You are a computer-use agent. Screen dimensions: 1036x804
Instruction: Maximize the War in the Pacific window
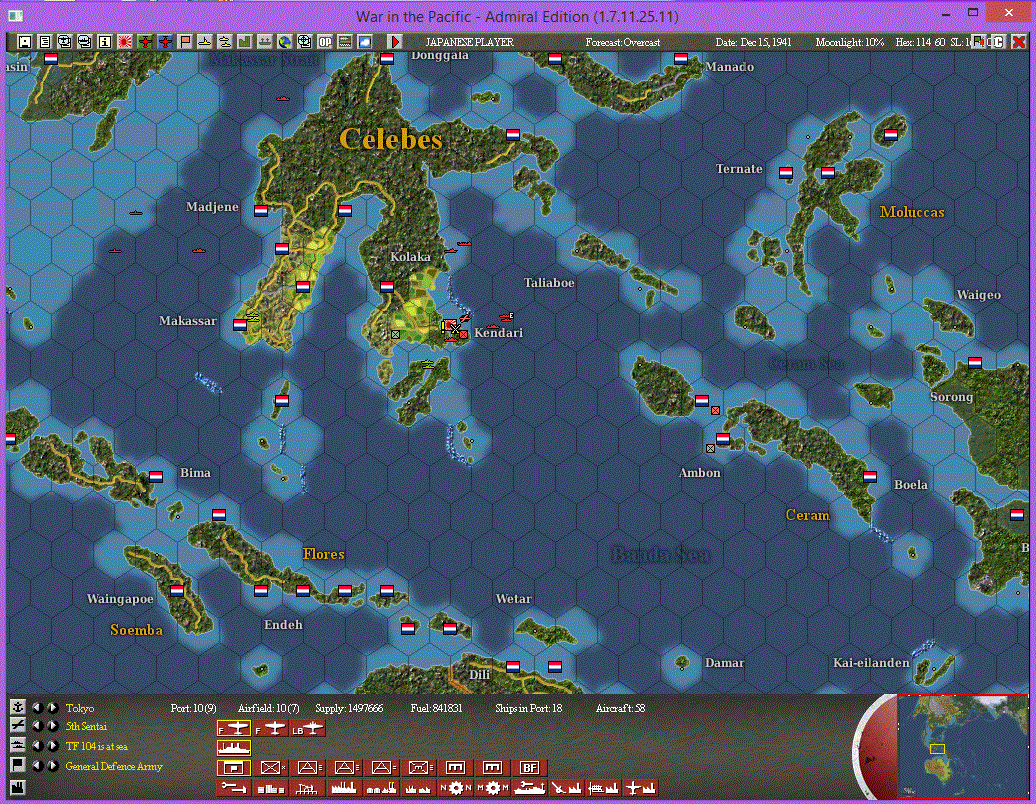[x=973, y=12]
